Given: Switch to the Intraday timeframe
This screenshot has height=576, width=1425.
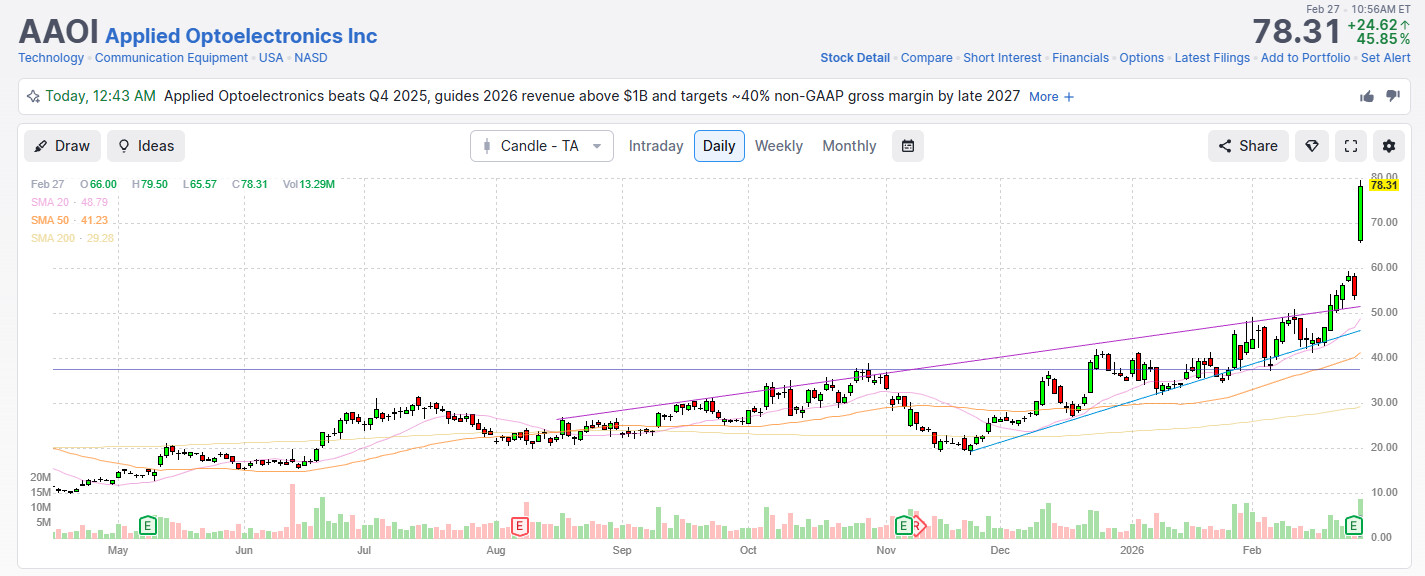Looking at the screenshot, I should [x=656, y=146].
